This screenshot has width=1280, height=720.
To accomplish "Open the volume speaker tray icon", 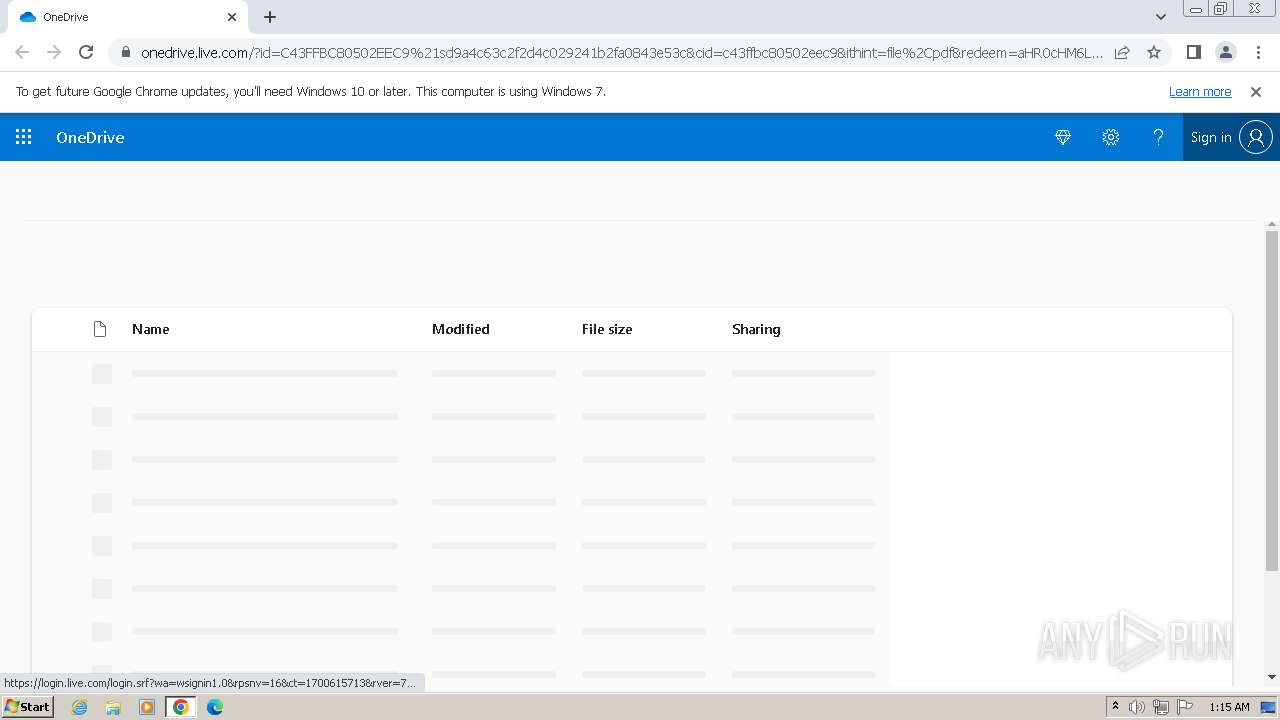I will pos(1137,707).
